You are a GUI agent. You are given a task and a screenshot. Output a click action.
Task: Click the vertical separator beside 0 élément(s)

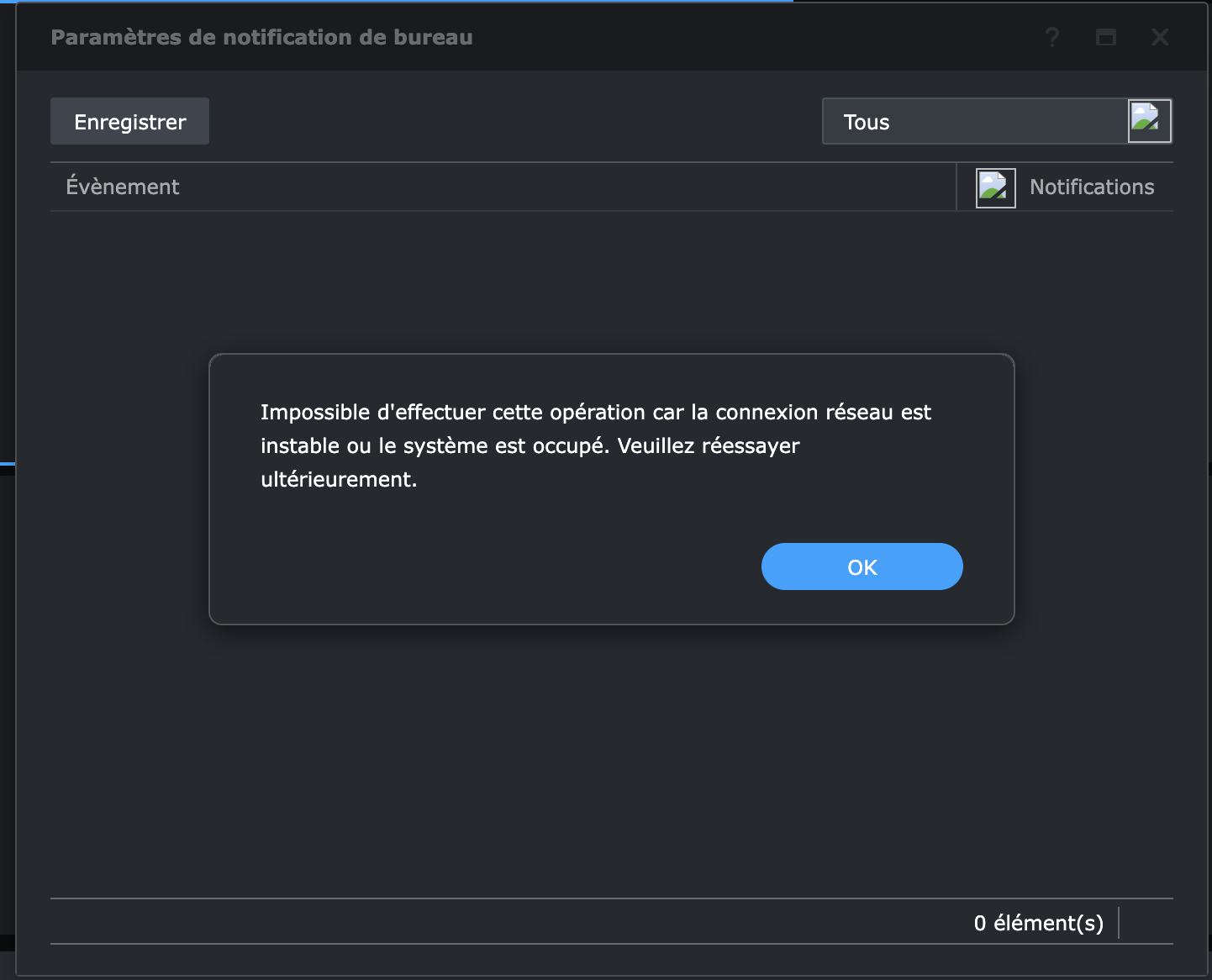click(x=1119, y=923)
